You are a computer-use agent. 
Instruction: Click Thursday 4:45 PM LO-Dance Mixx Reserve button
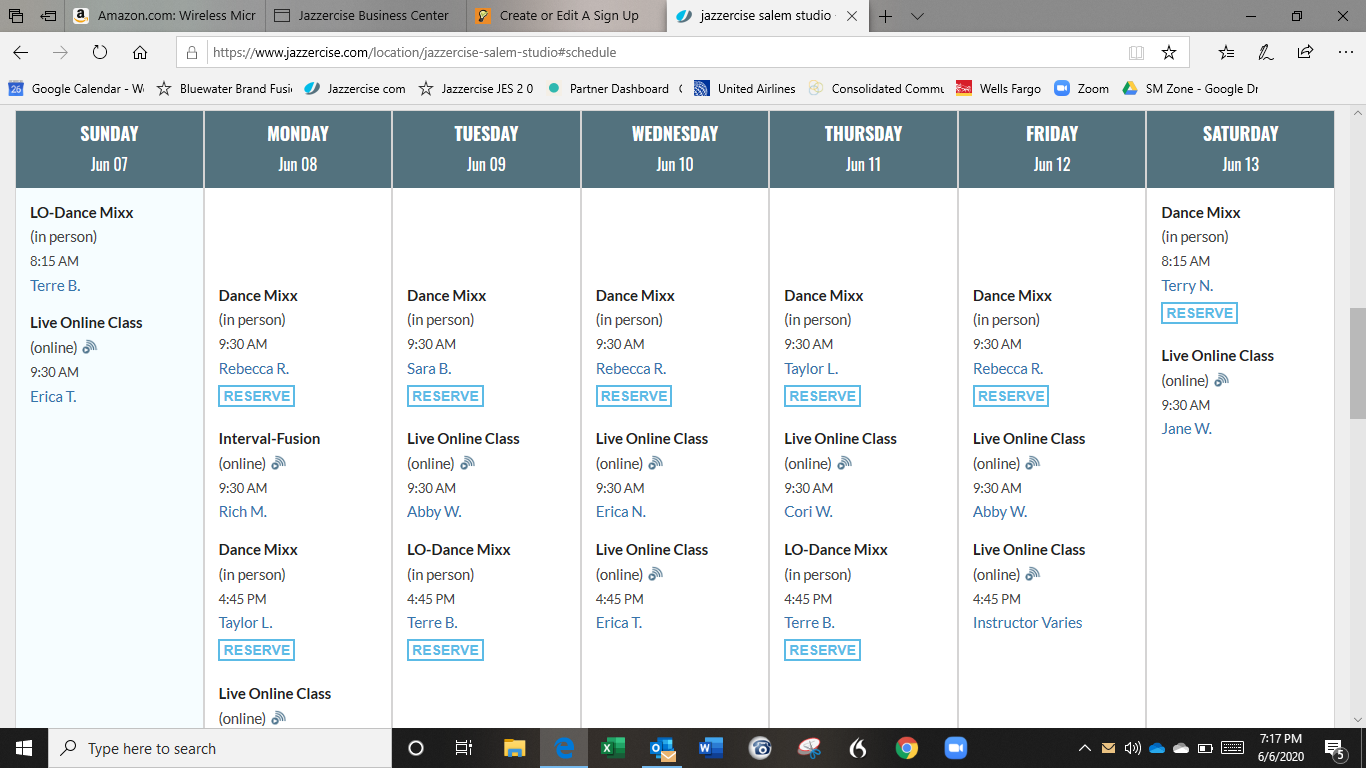tap(822, 651)
